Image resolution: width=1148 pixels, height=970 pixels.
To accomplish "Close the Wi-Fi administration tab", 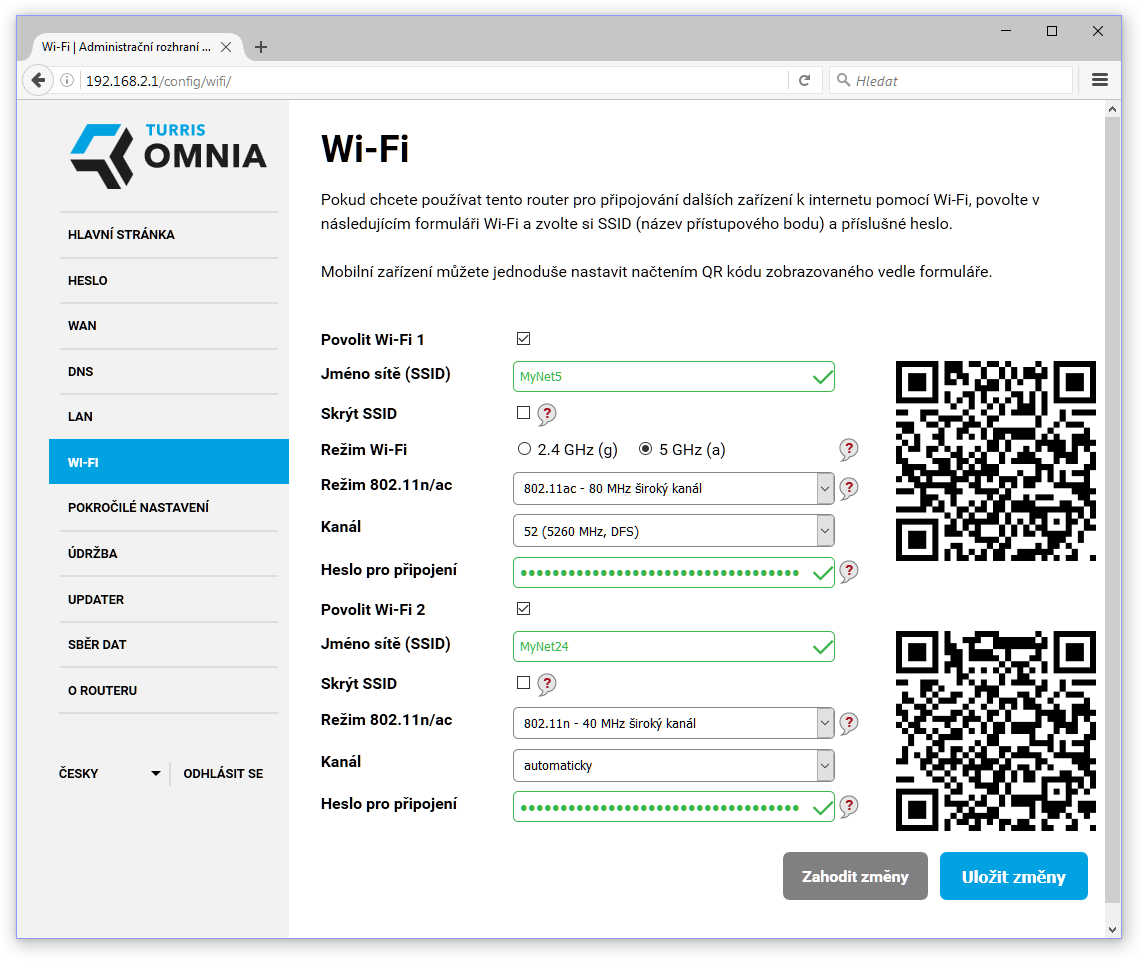I will [226, 47].
